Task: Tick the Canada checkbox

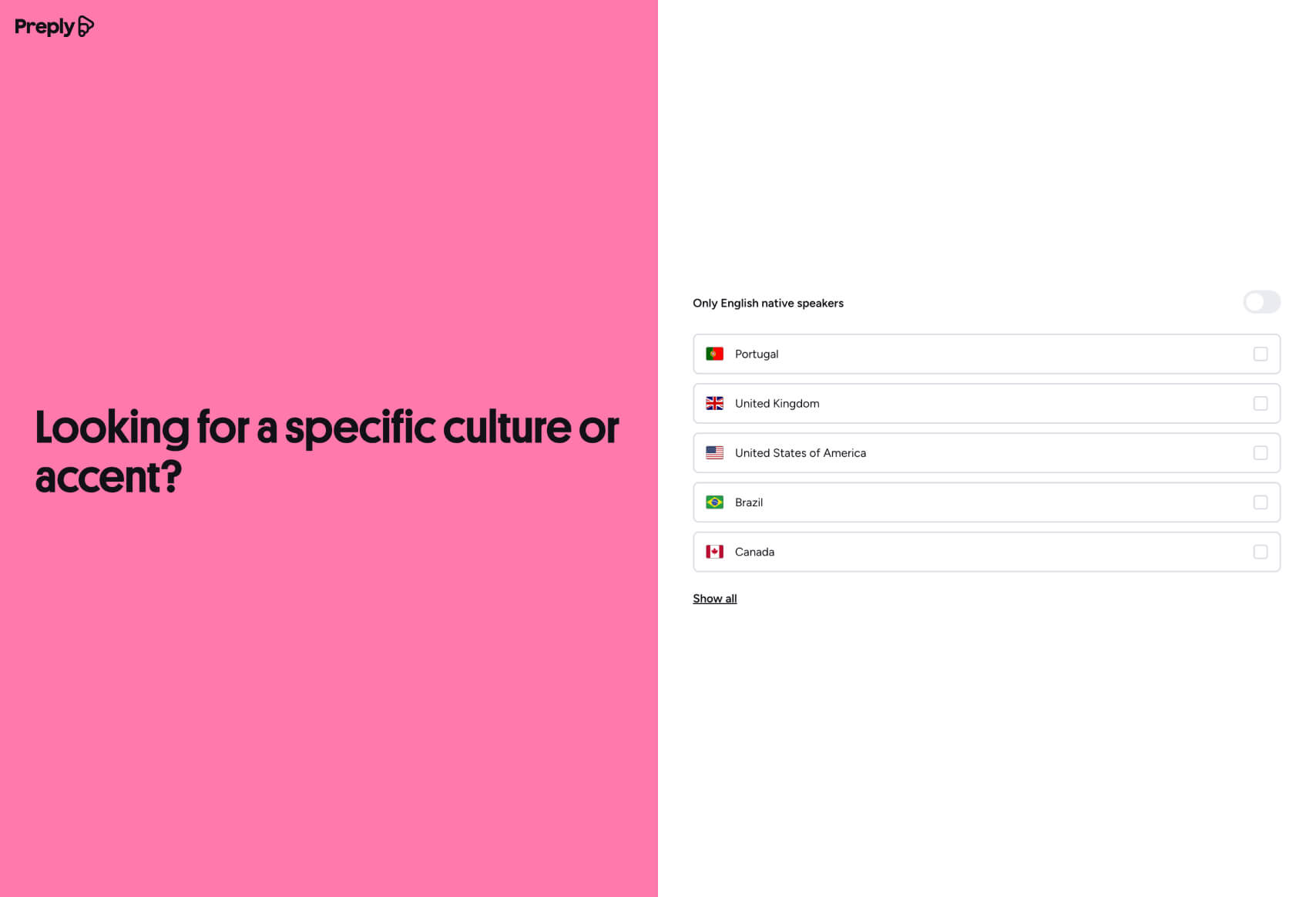Action: tap(1260, 552)
